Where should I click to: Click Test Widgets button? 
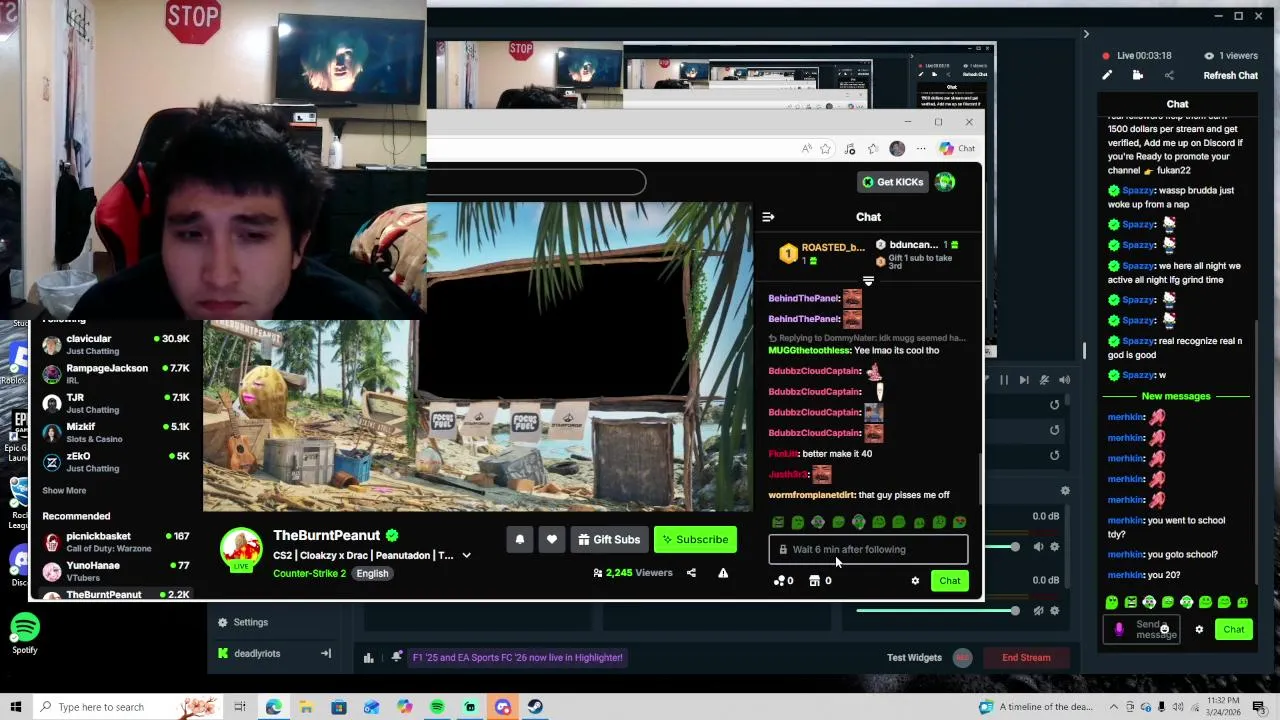click(x=914, y=658)
